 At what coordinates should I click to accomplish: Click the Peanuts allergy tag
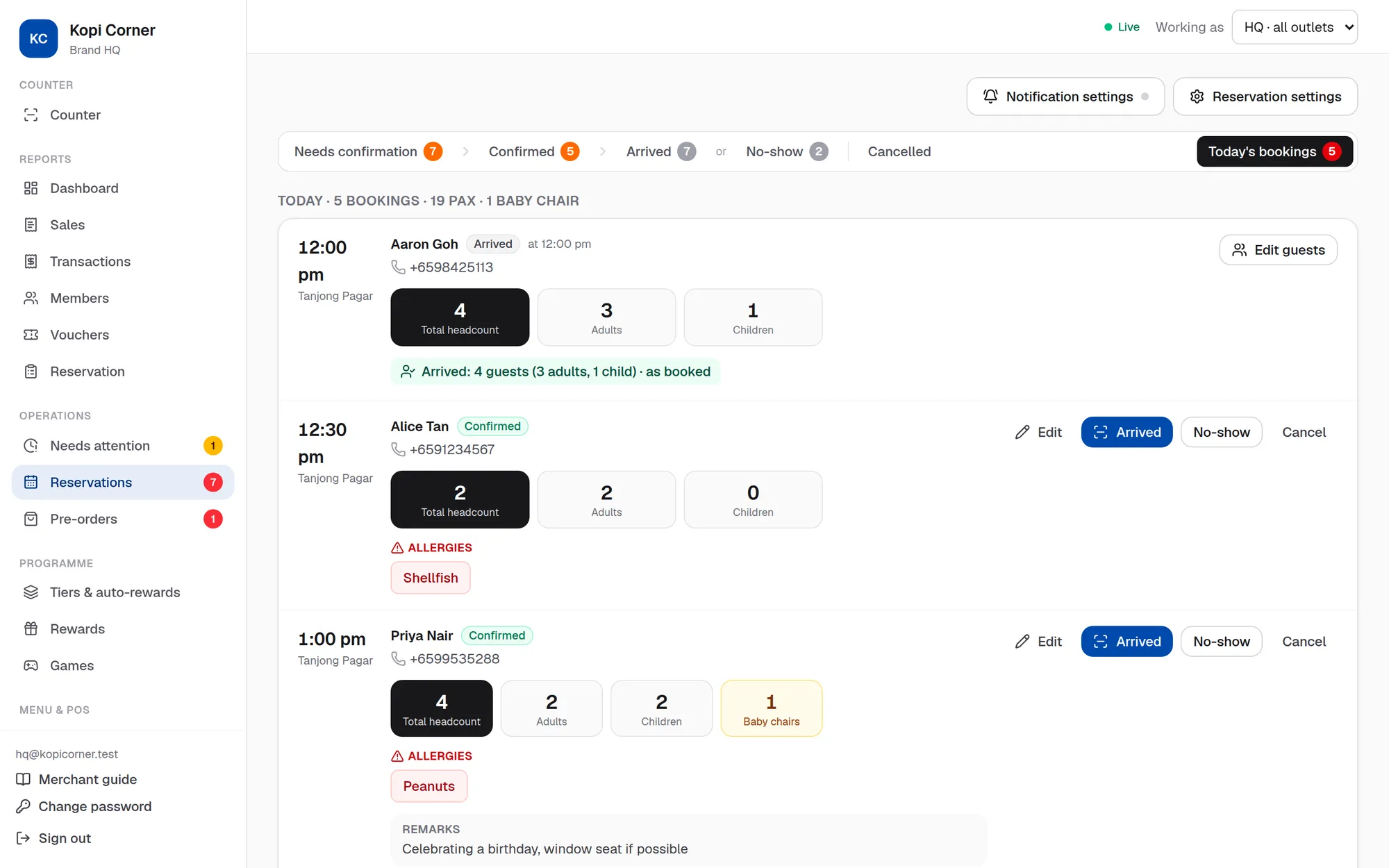point(429,786)
